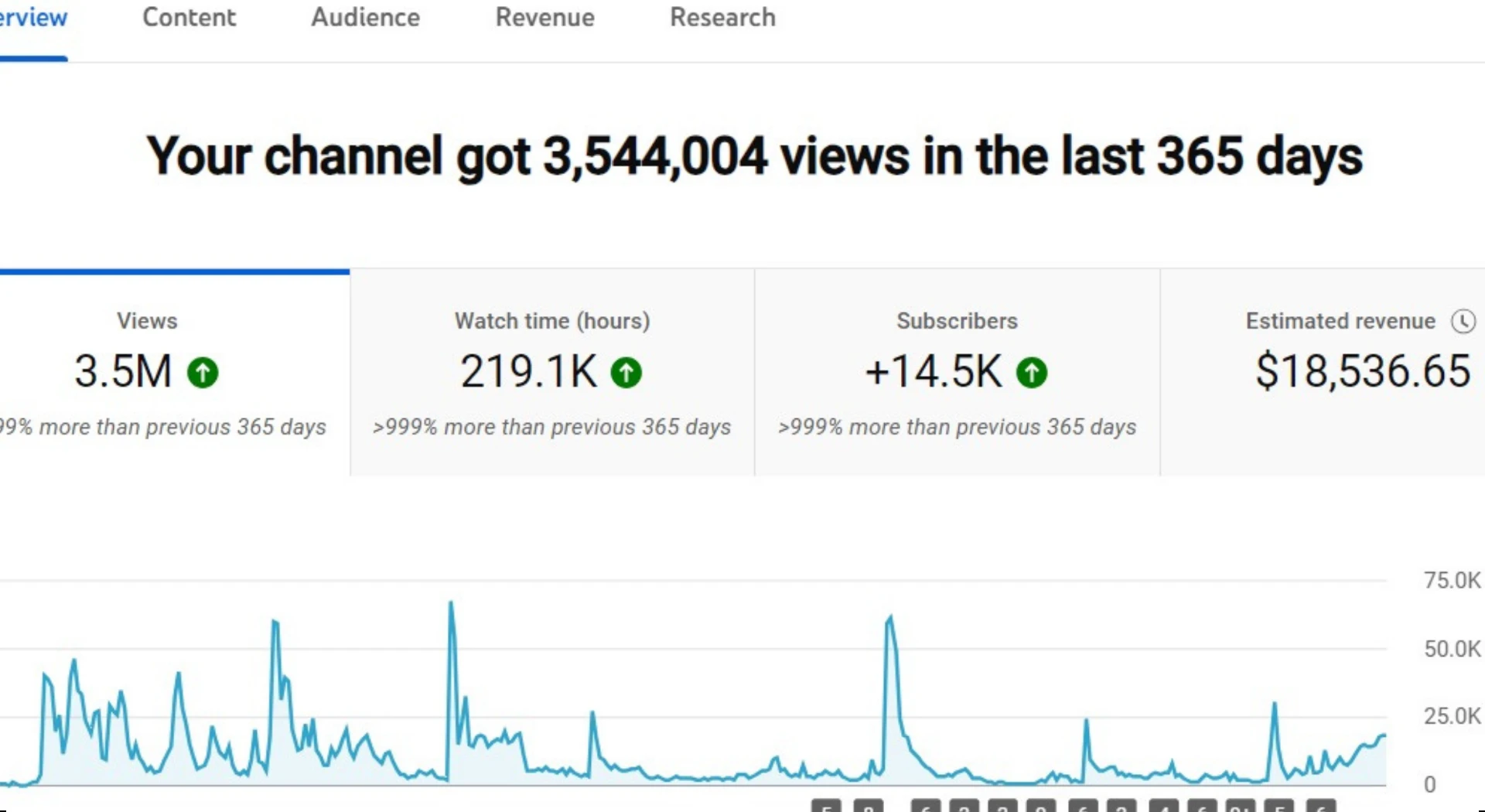This screenshot has width=1485, height=812.
Task: Return to the Overview tab
Action: pyautogui.click(x=32, y=17)
